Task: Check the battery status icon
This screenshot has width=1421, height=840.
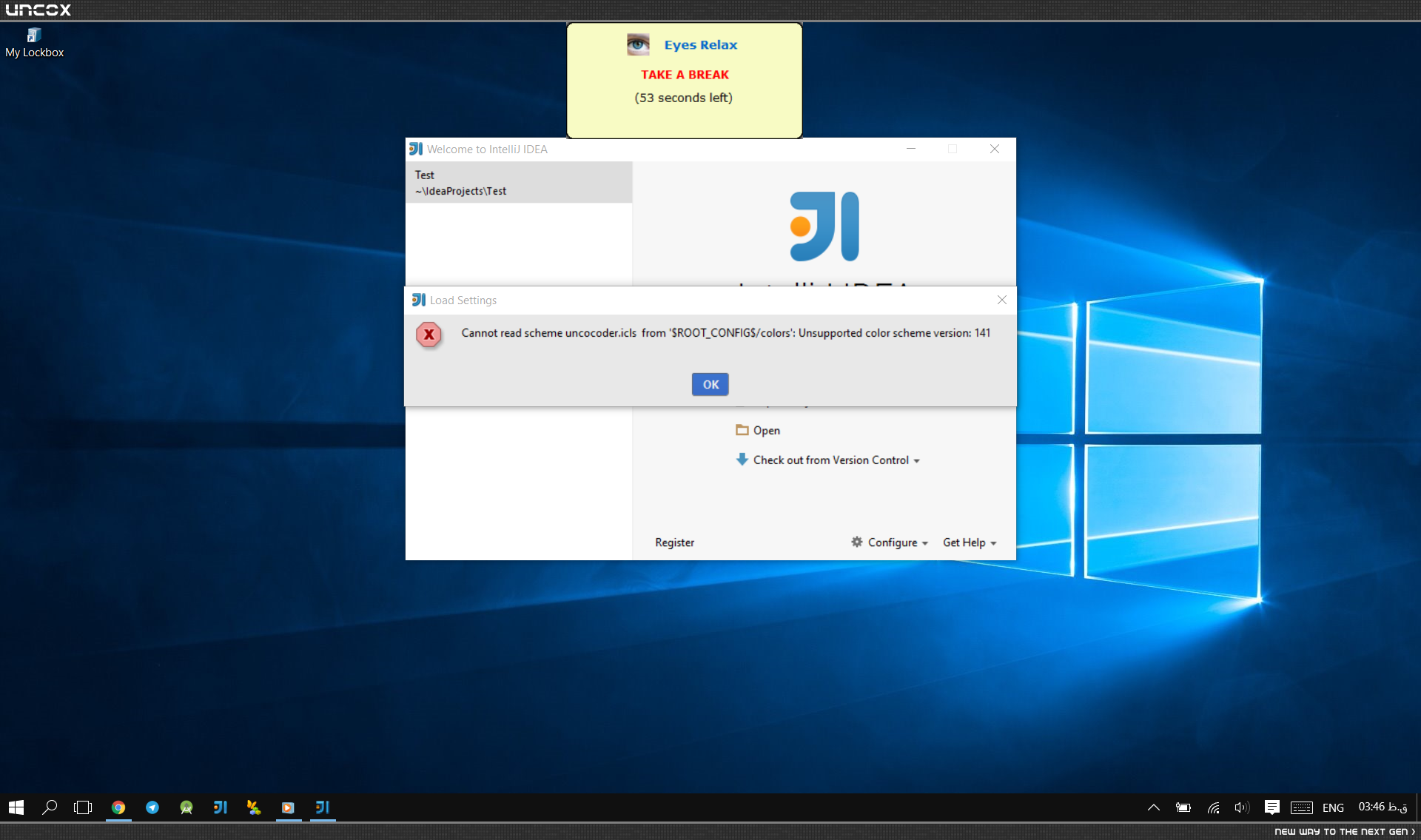Action: (x=1183, y=807)
